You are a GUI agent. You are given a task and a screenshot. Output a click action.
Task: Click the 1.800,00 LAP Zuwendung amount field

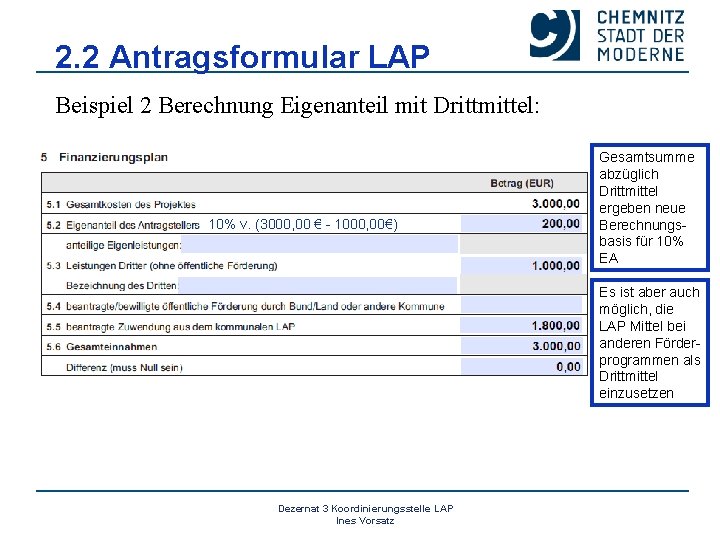coord(522,326)
